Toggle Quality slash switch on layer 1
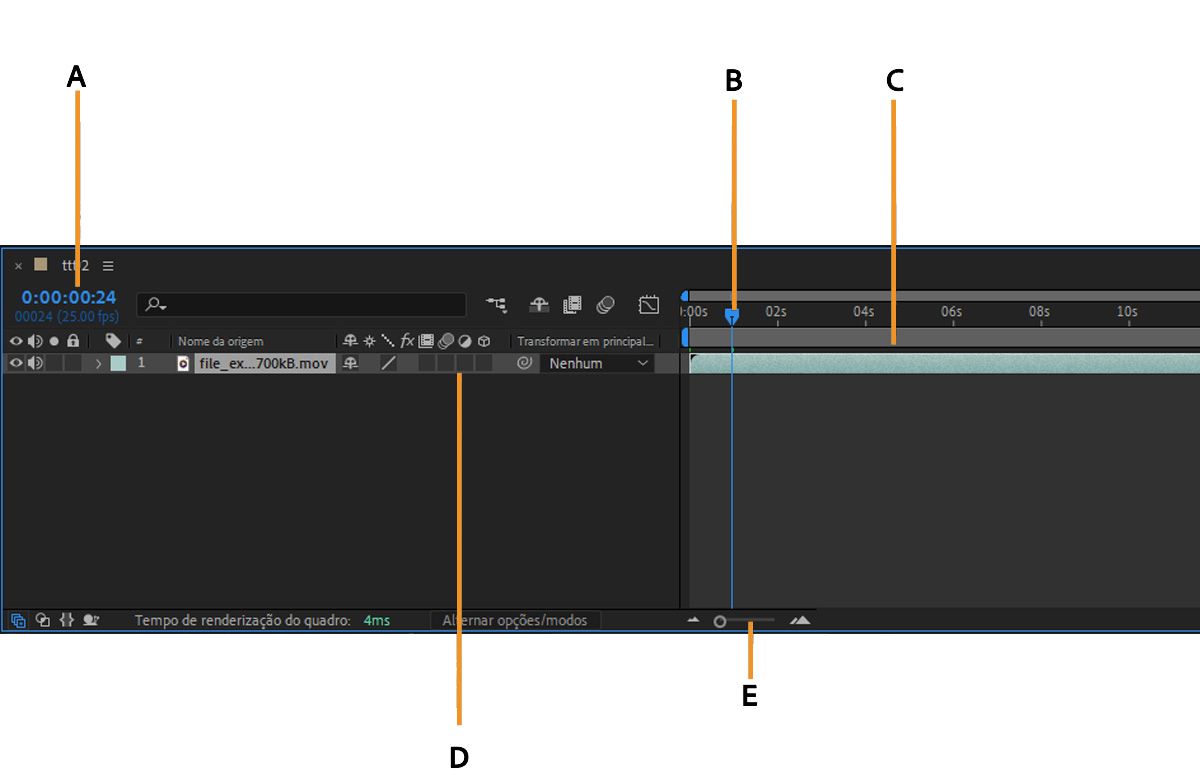Image resolution: width=1200 pixels, height=775 pixels. tap(388, 363)
